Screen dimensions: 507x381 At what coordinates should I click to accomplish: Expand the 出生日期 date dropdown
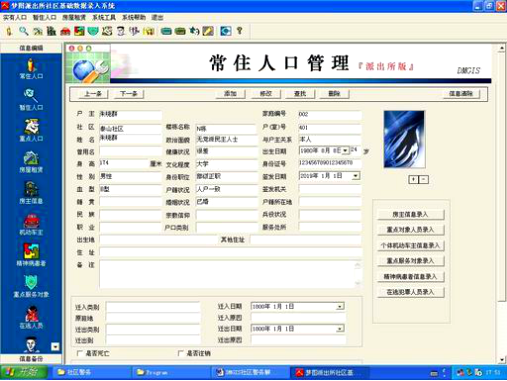click(x=345, y=151)
